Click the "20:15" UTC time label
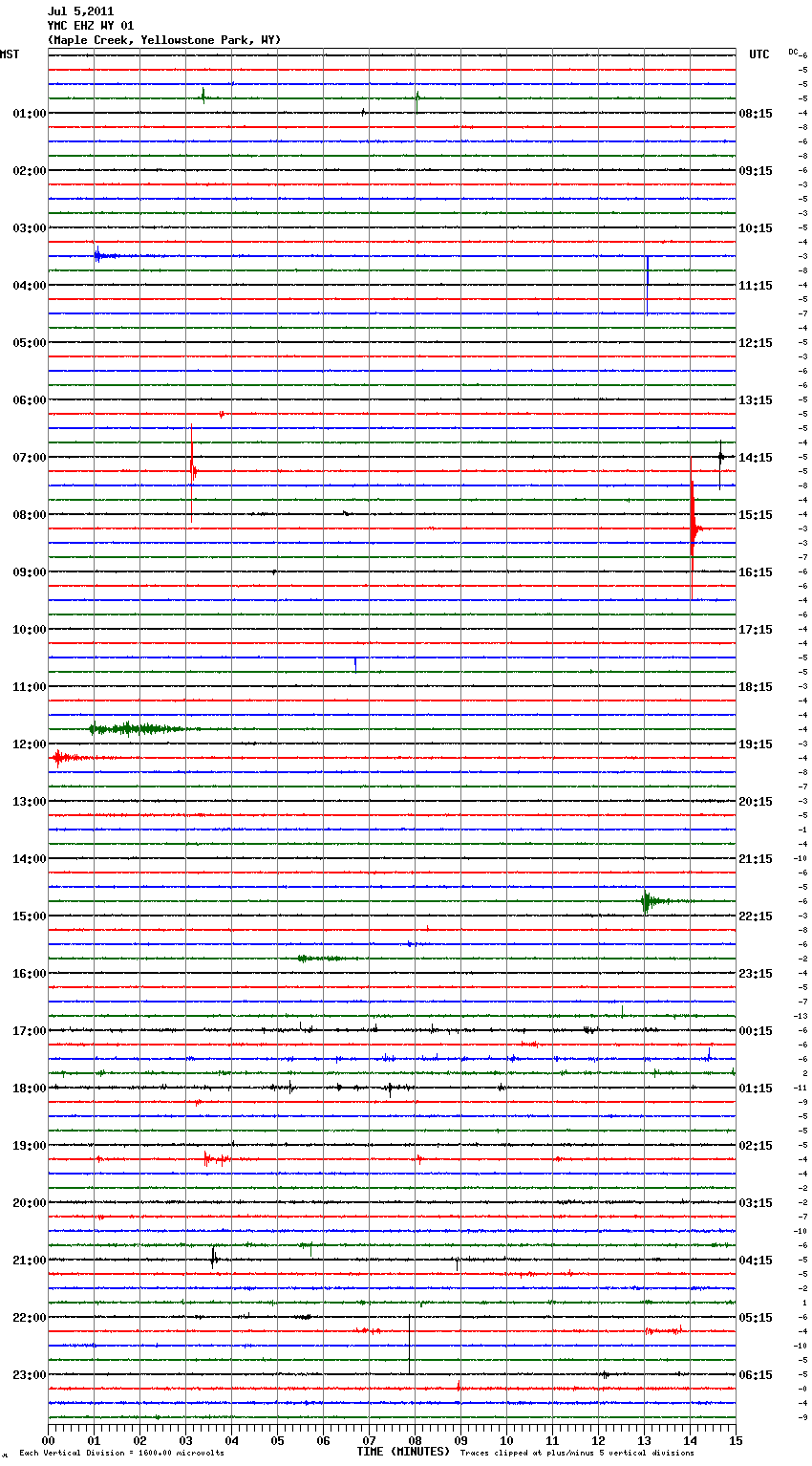812x1466 pixels. (756, 802)
